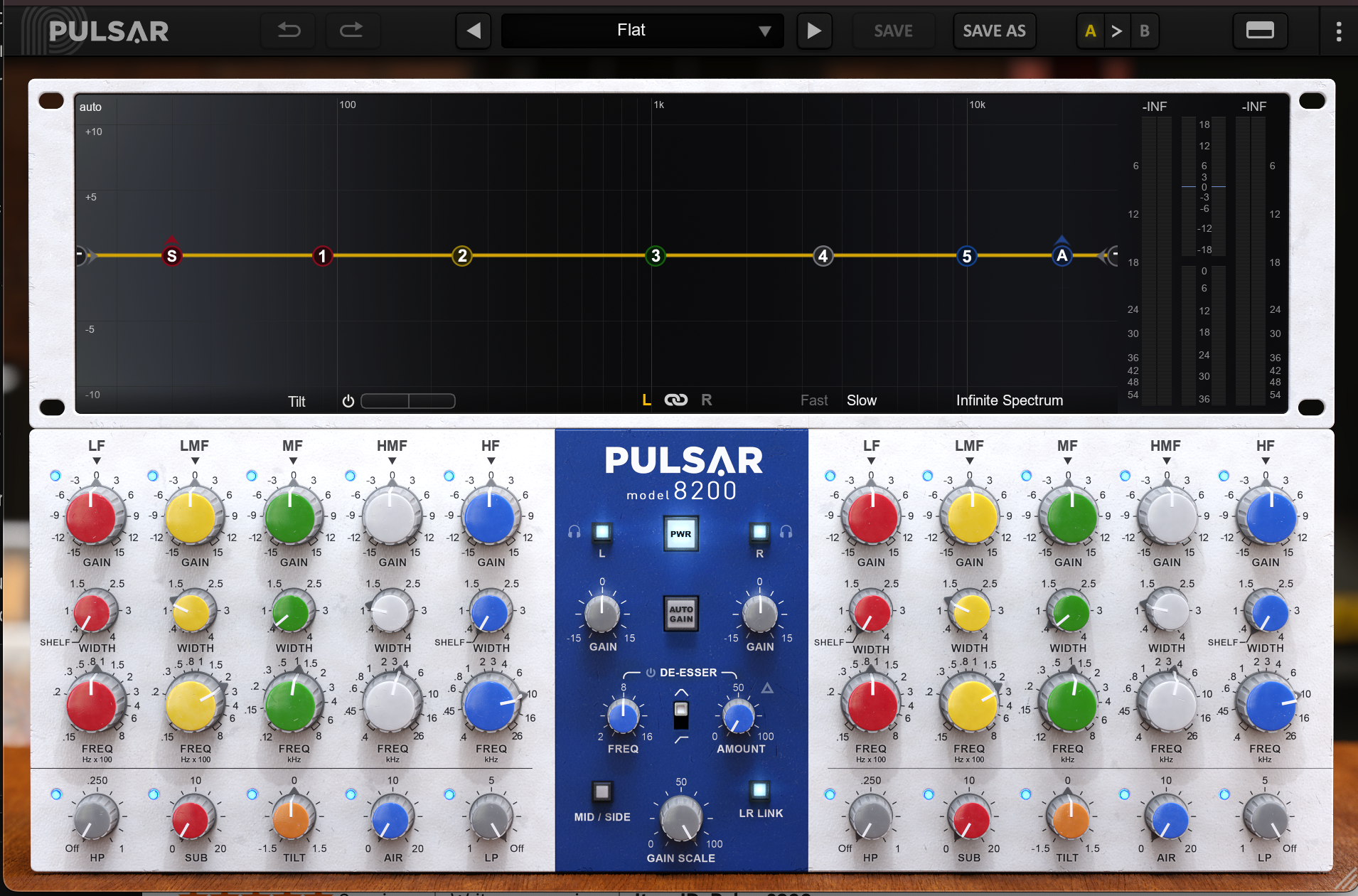Click the right blue AIR knob
Image resolution: width=1358 pixels, height=896 pixels.
coord(1168,818)
